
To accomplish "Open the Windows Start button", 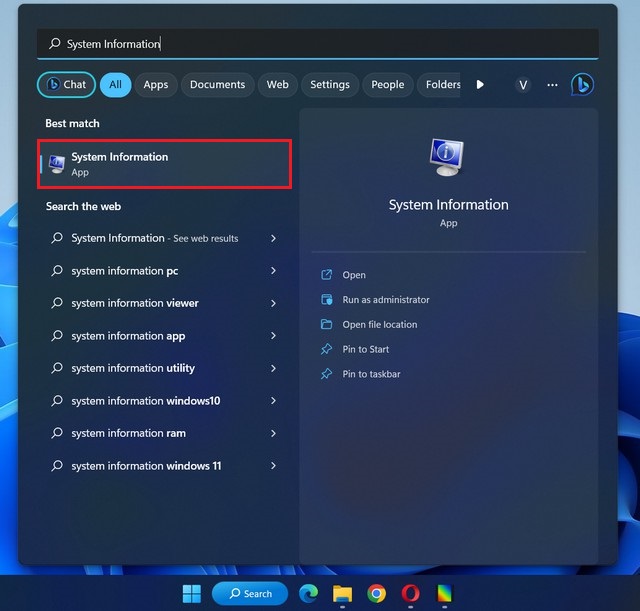I will tap(191, 593).
